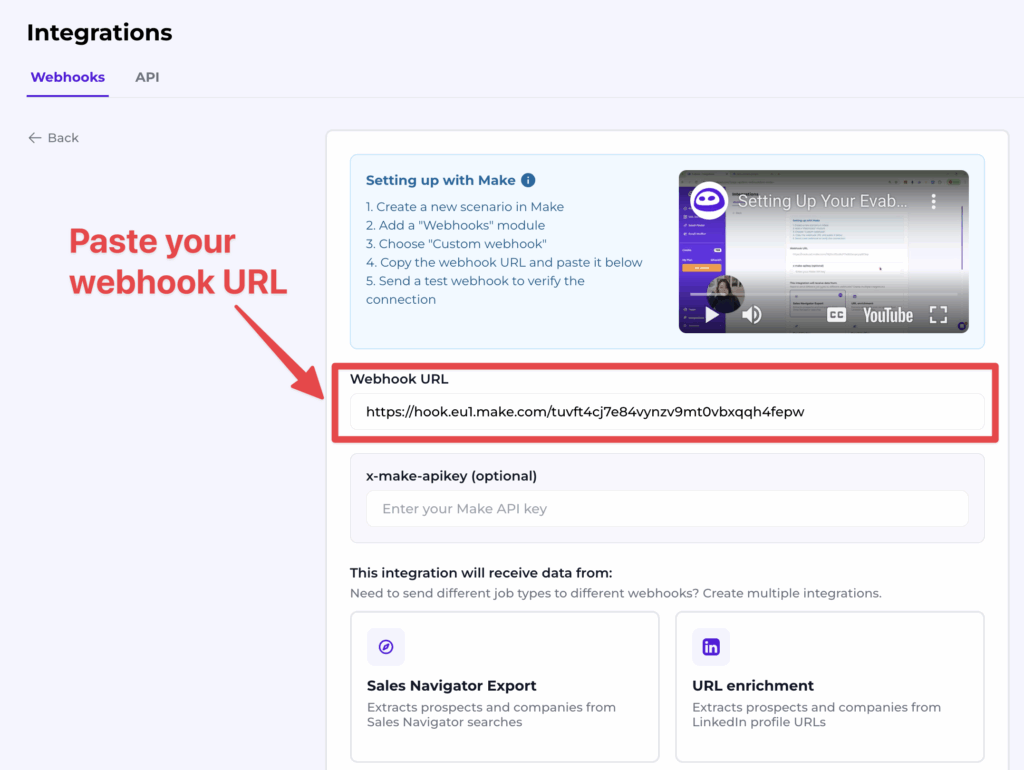1024x770 pixels.
Task: Select the URL enrichment integration card
Action: coord(829,686)
